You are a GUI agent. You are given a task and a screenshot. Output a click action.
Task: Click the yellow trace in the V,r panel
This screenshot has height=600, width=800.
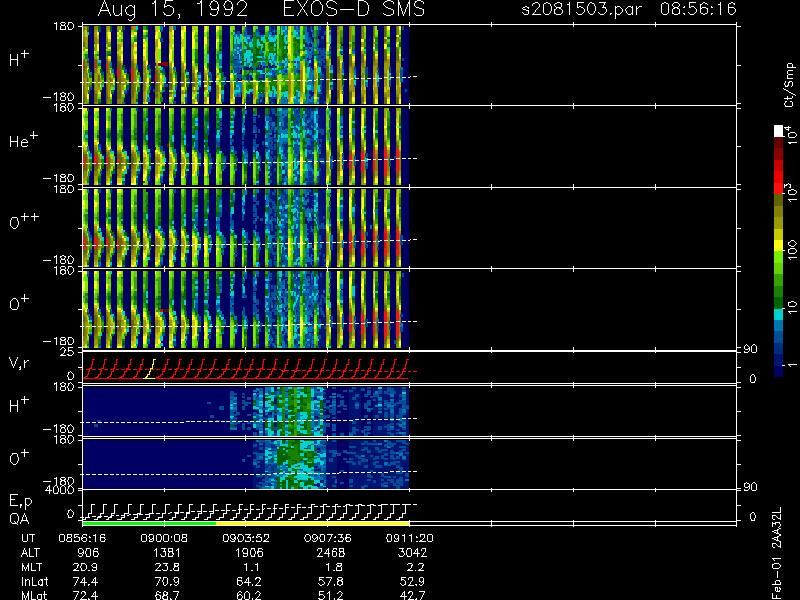[x=149, y=369]
